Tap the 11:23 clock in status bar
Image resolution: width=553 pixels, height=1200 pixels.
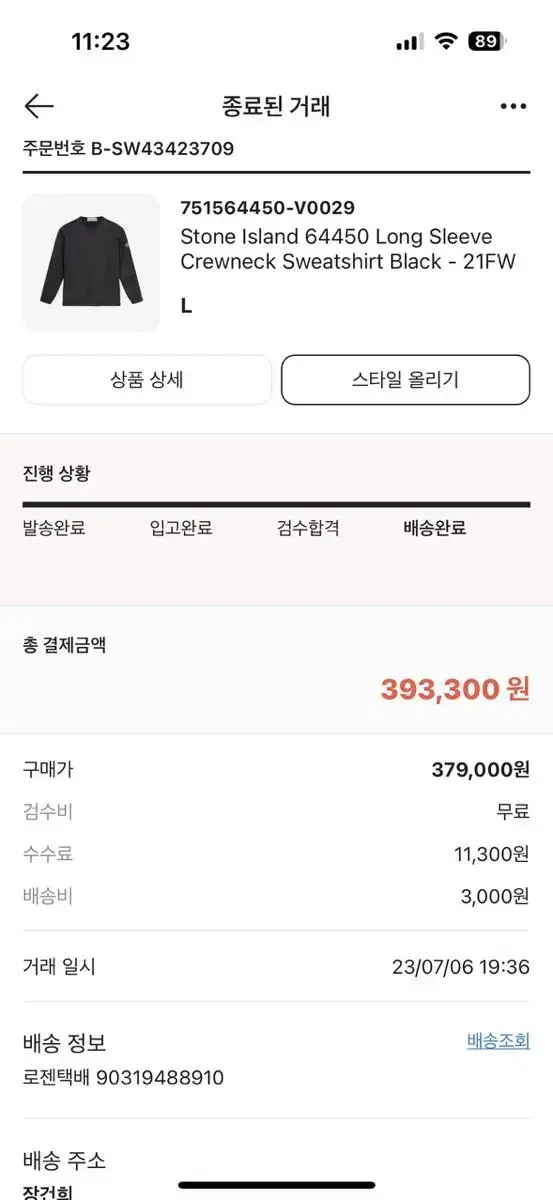click(100, 42)
